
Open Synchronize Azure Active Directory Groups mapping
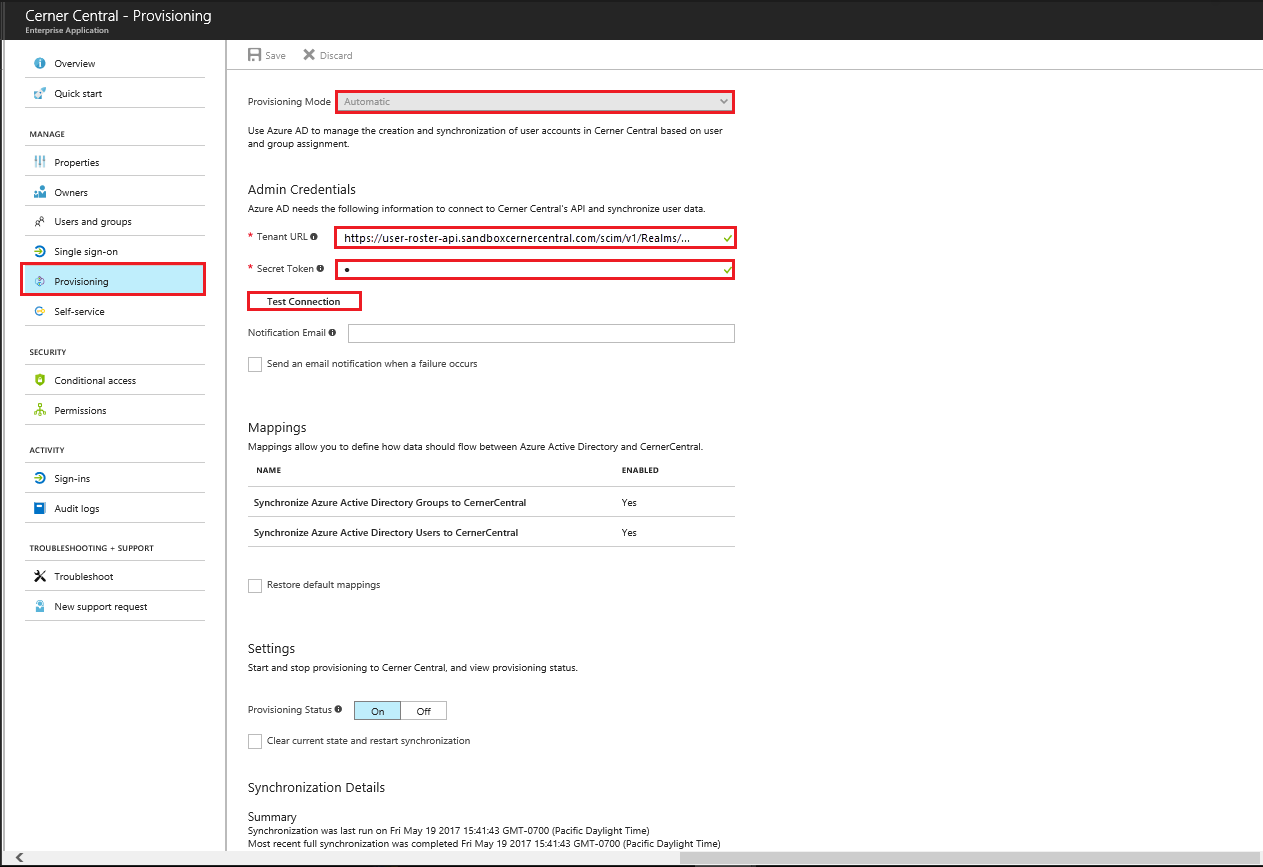point(491,502)
